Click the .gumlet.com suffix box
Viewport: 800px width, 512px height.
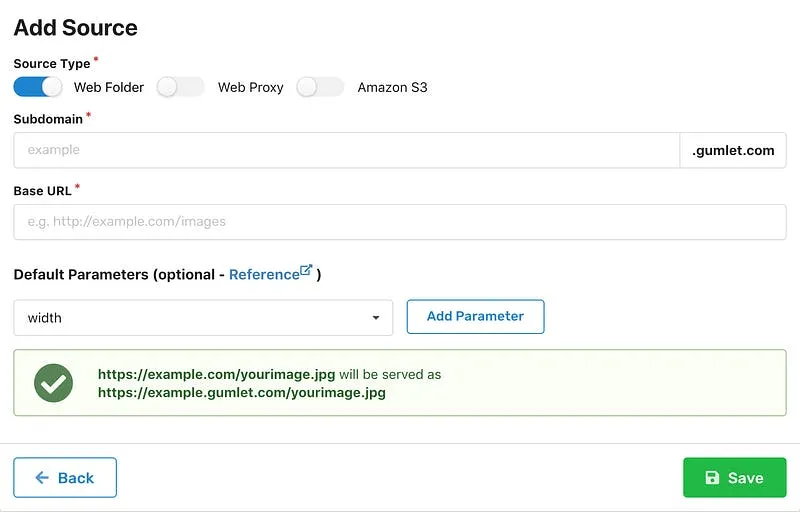733,150
